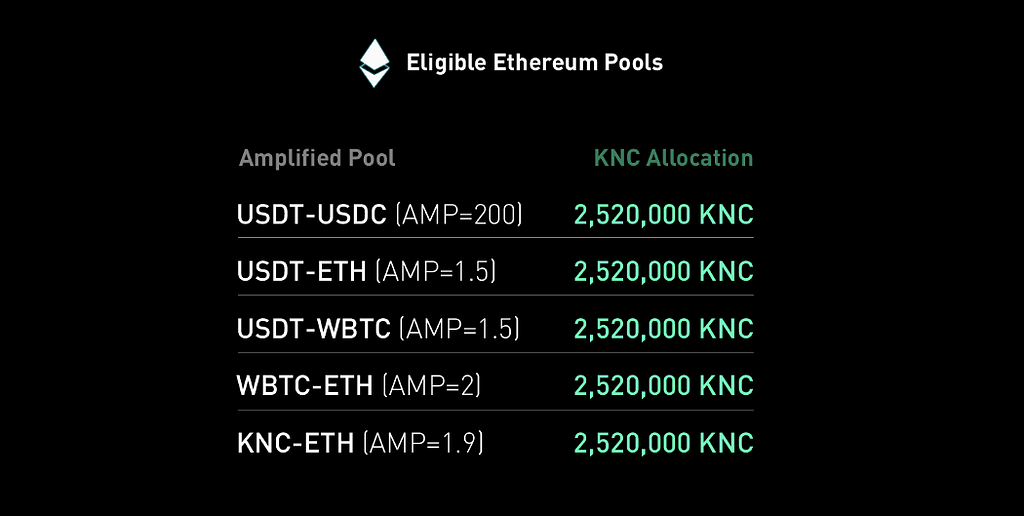The image size is (1024, 516).
Task: Click the AMP=2 label
Action: [x=429, y=386]
